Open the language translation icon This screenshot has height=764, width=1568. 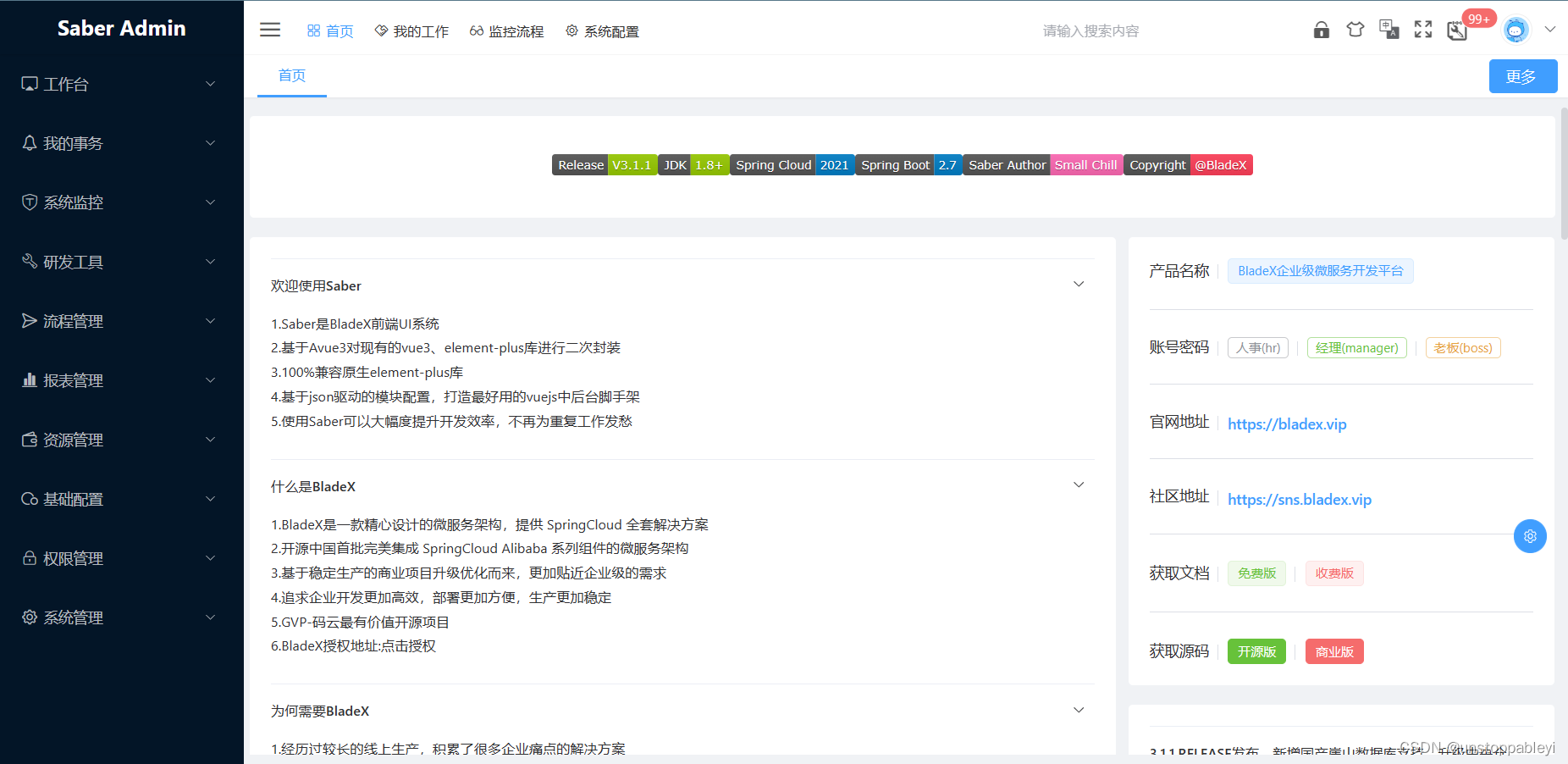coord(1389,30)
